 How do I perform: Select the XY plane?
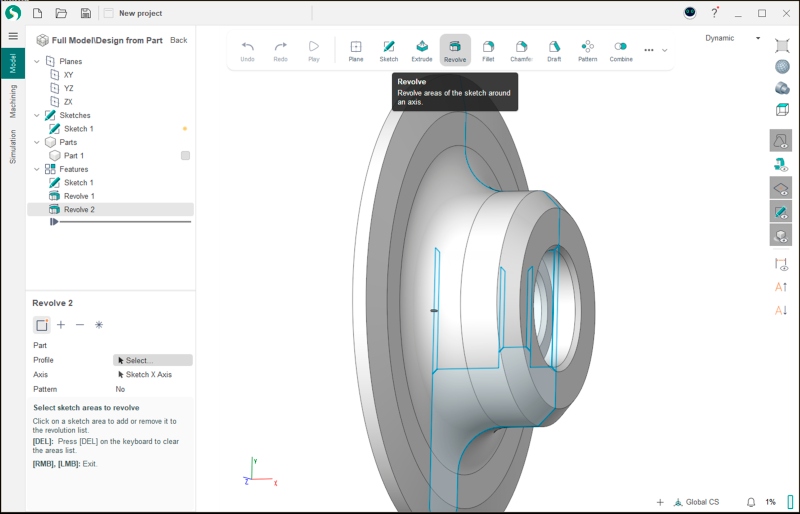click(68, 75)
